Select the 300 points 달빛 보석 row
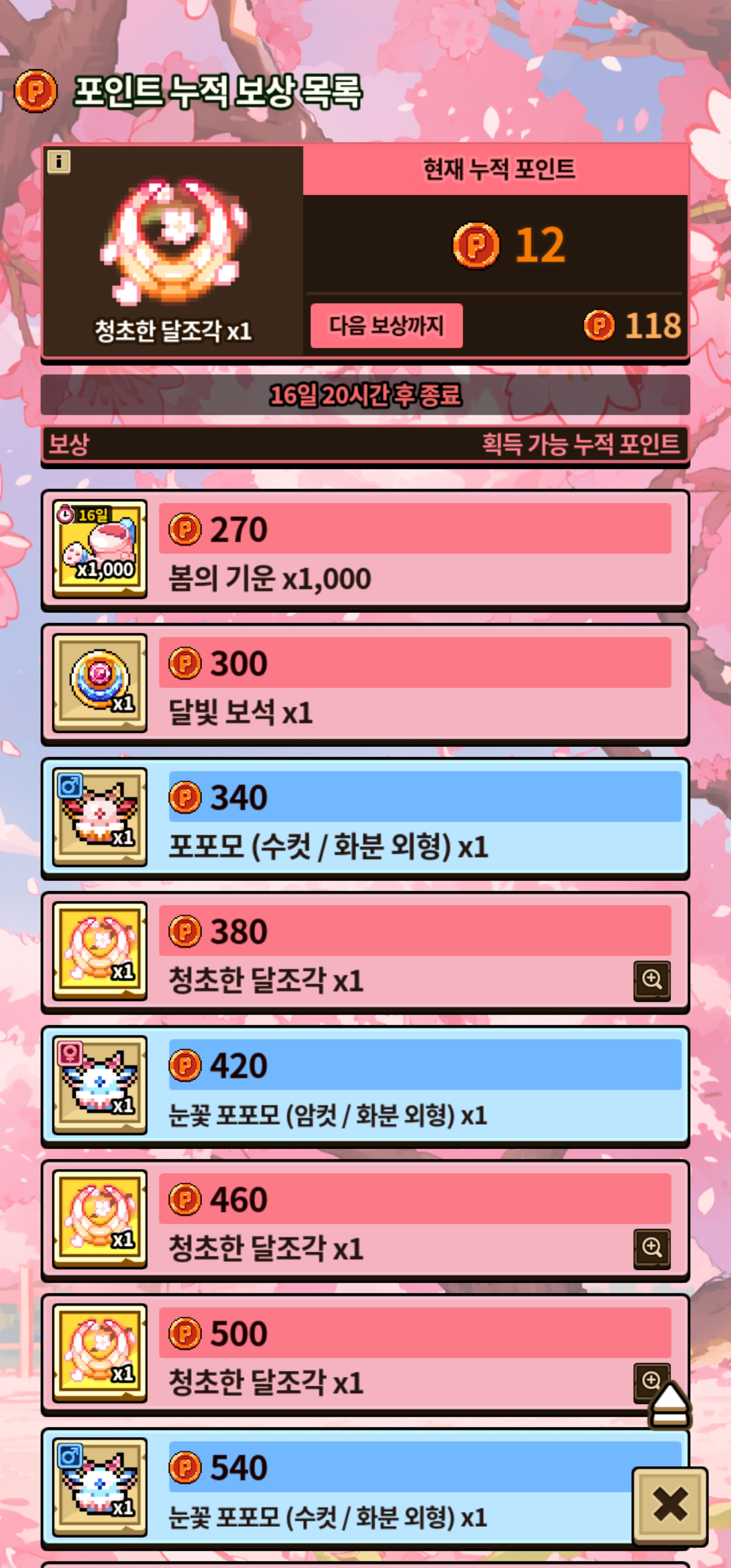The image size is (731, 1568). [365, 683]
